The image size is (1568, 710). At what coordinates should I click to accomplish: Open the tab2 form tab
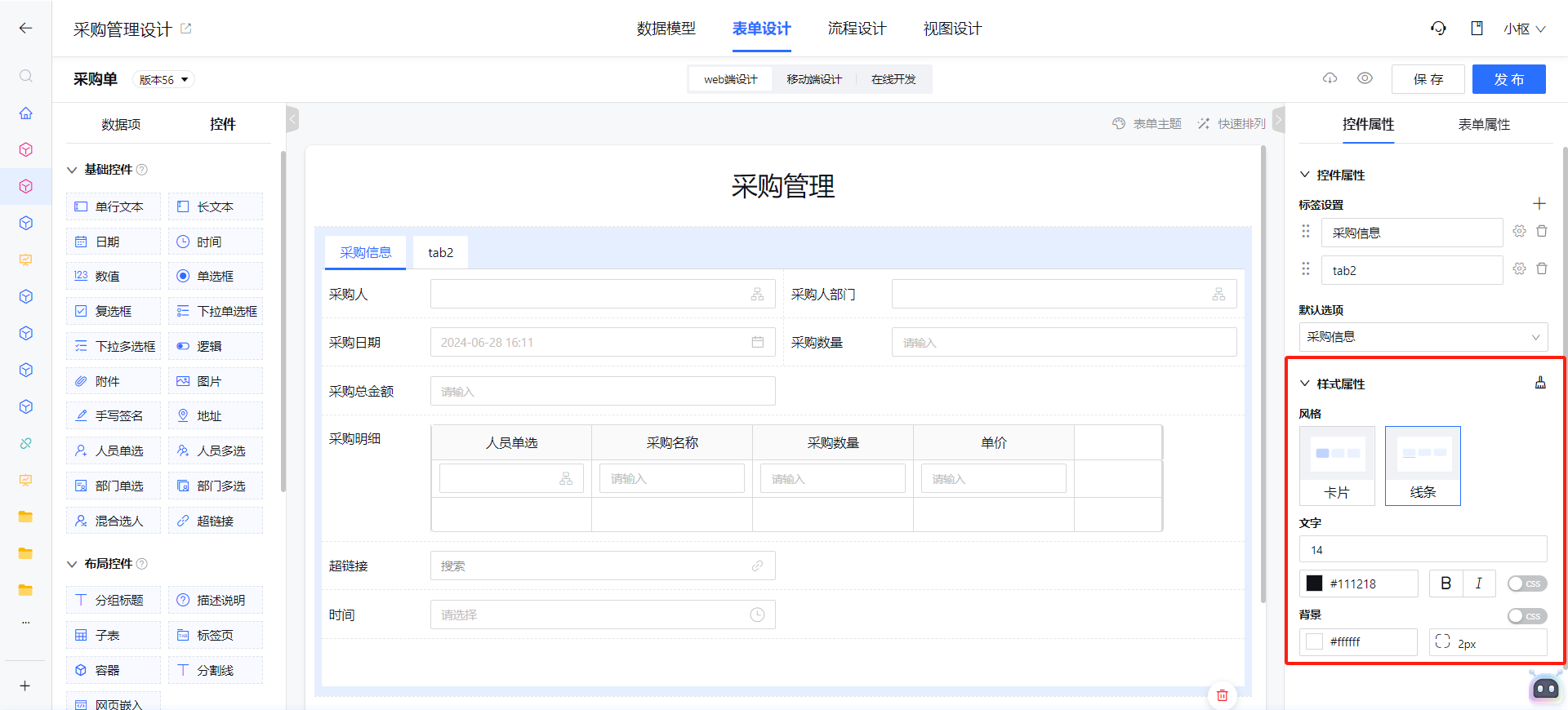click(x=441, y=252)
